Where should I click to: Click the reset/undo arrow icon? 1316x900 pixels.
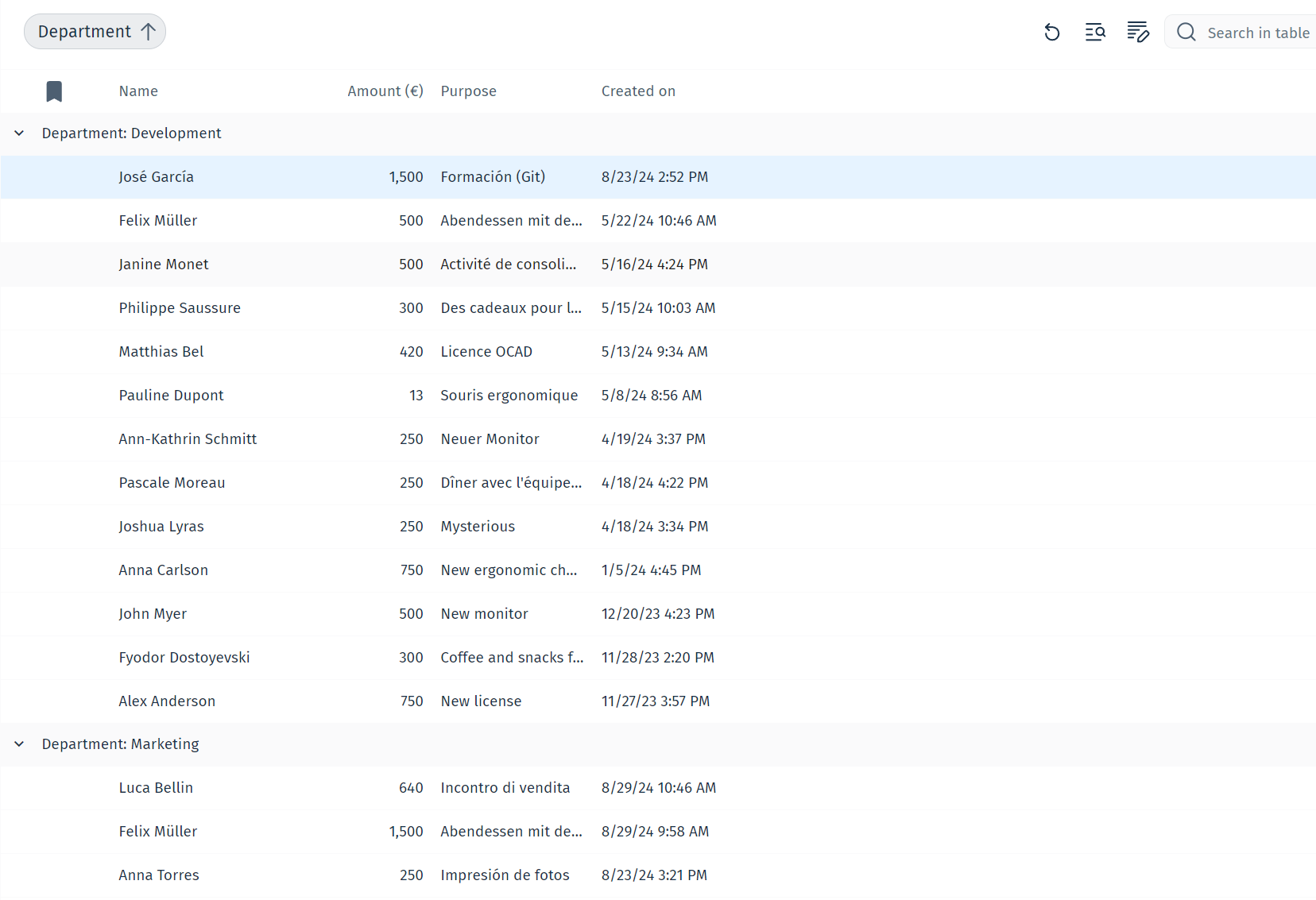(1052, 33)
